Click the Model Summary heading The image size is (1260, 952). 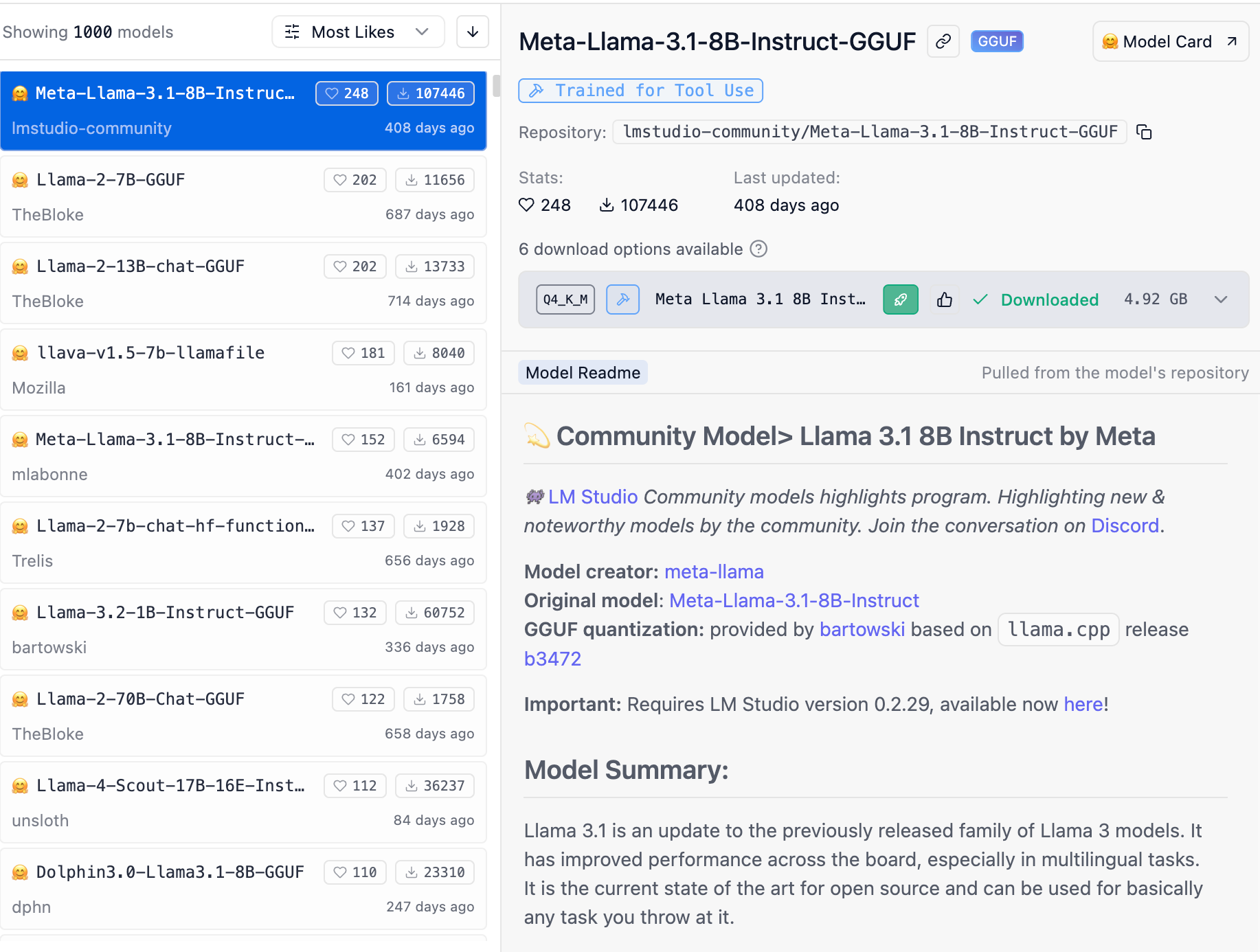(x=626, y=770)
